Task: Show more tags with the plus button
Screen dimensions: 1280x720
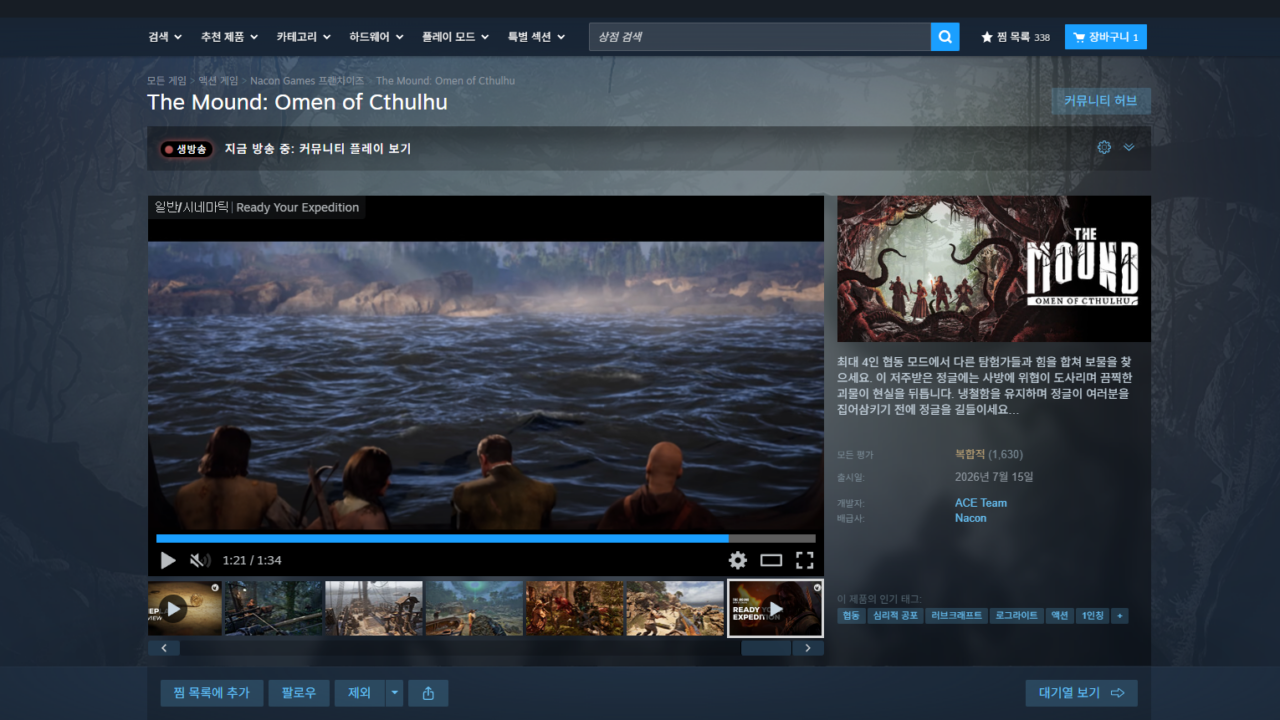Action: click(1119, 616)
